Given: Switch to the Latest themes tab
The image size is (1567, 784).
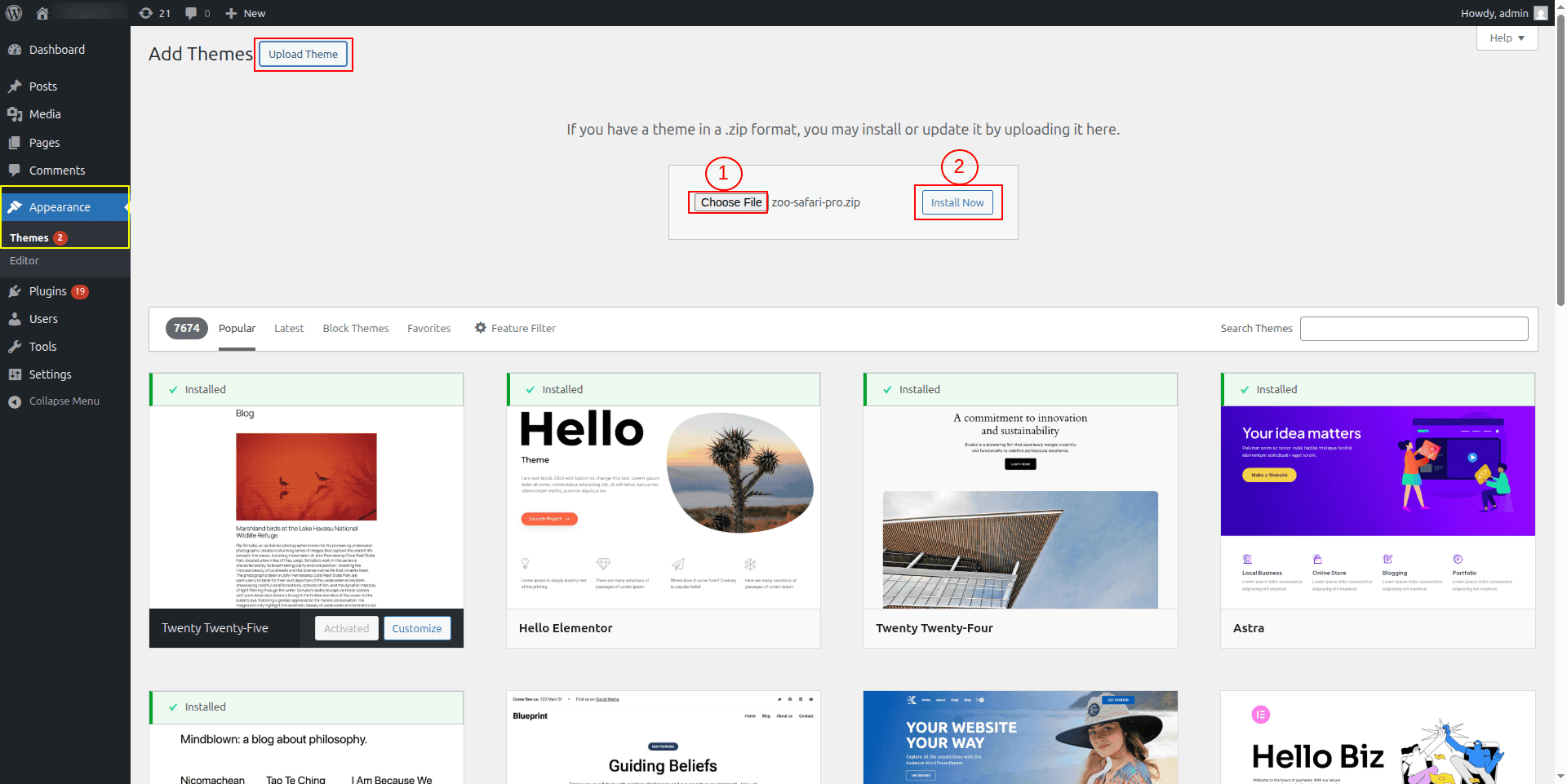Looking at the screenshot, I should point(289,328).
